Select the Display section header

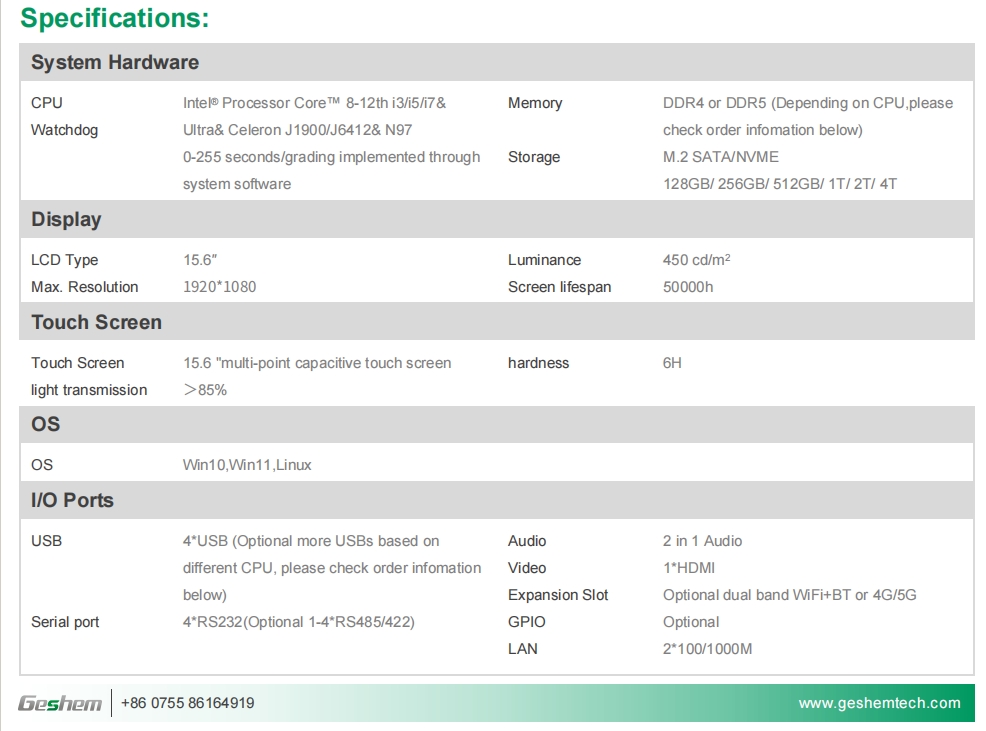[x=66, y=219]
